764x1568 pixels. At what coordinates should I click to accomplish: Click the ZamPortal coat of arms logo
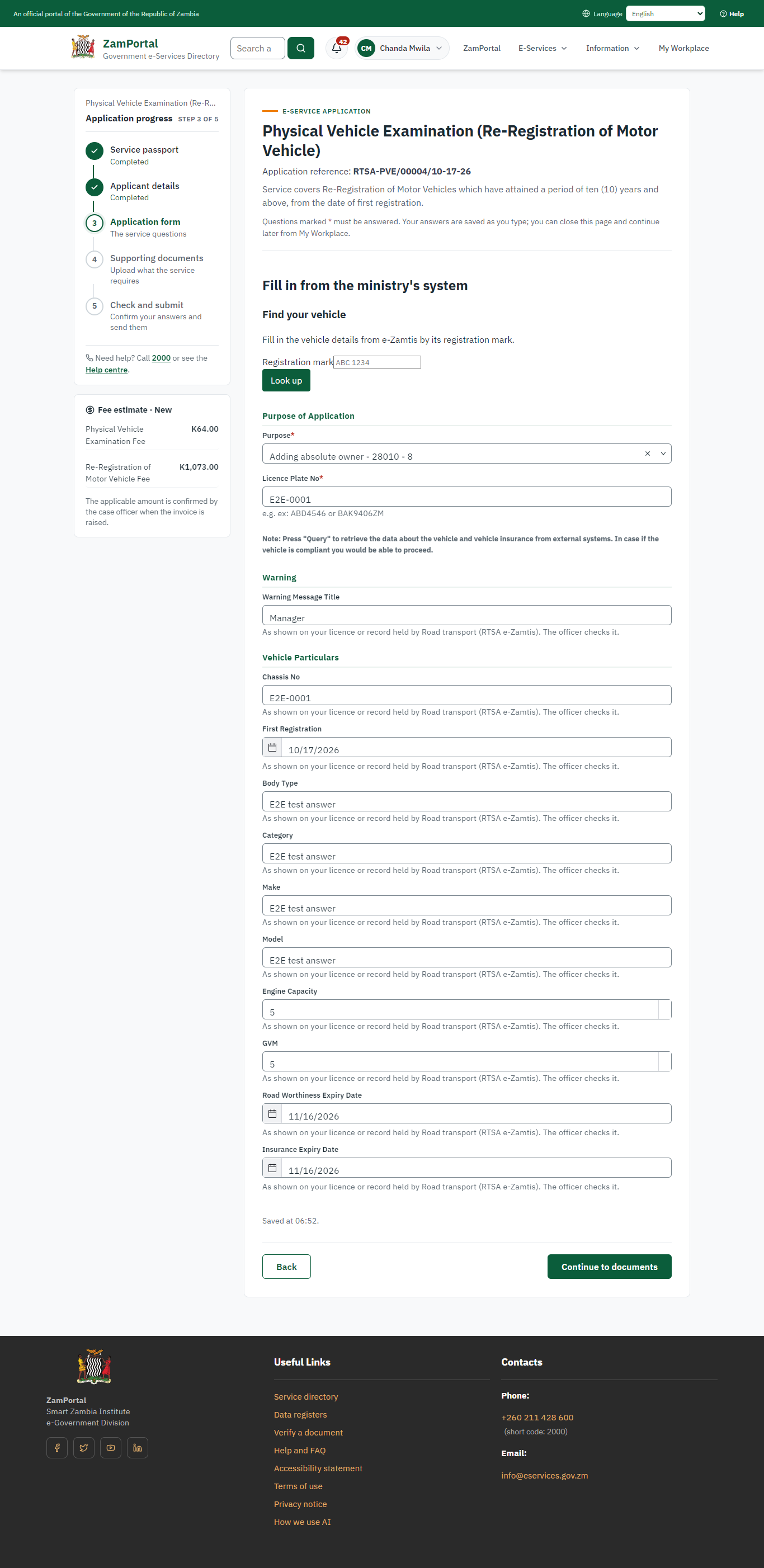point(83,48)
